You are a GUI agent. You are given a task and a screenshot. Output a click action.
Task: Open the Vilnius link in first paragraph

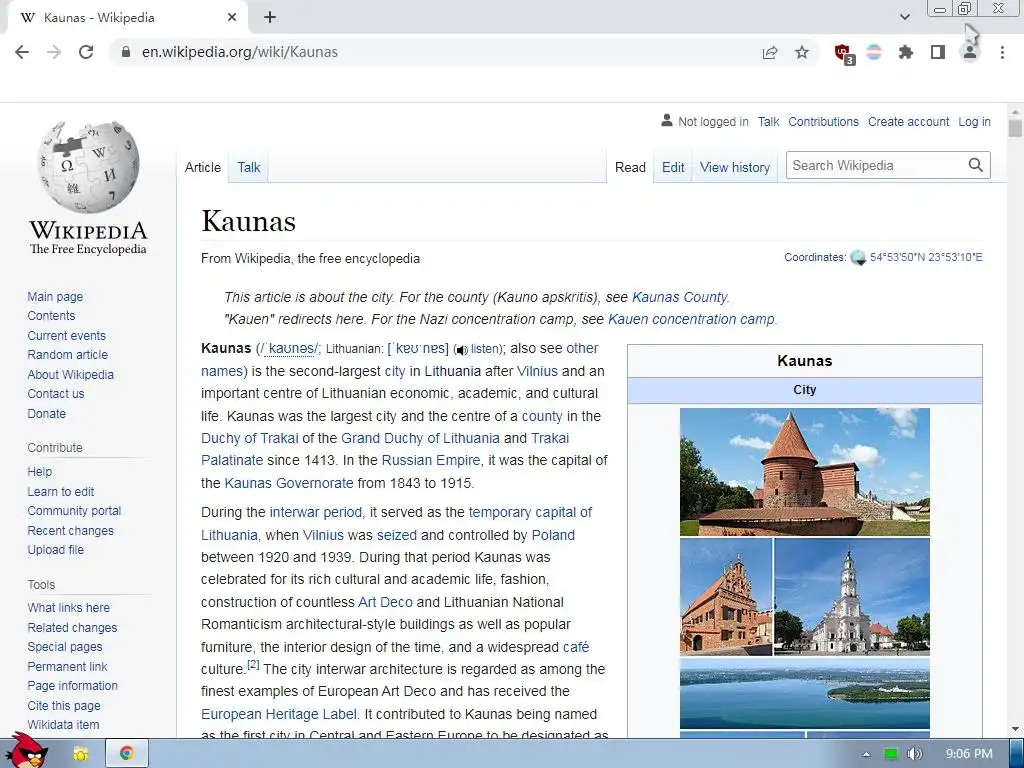tap(537, 371)
